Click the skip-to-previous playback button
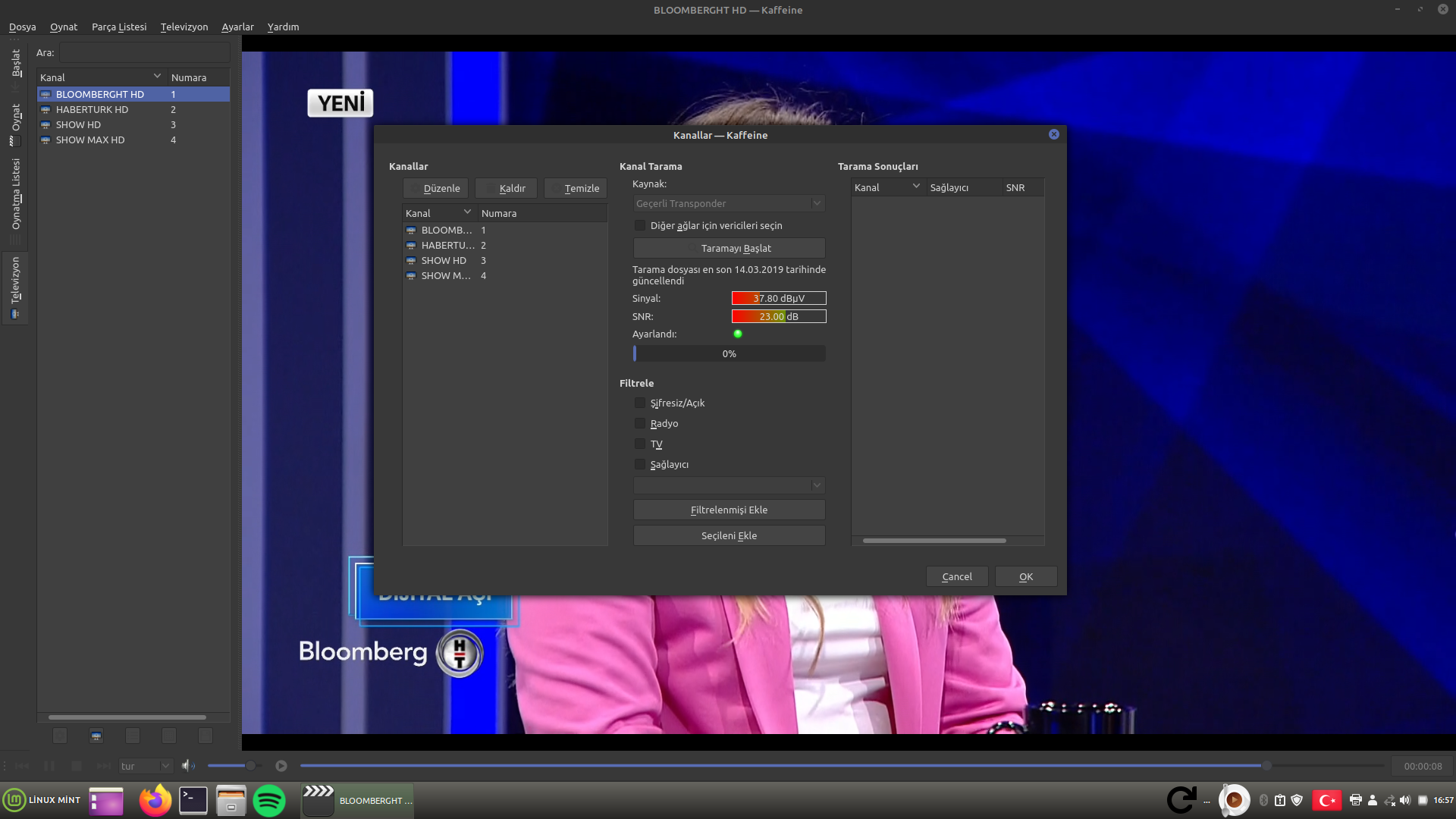The image size is (1456, 819). [22, 766]
